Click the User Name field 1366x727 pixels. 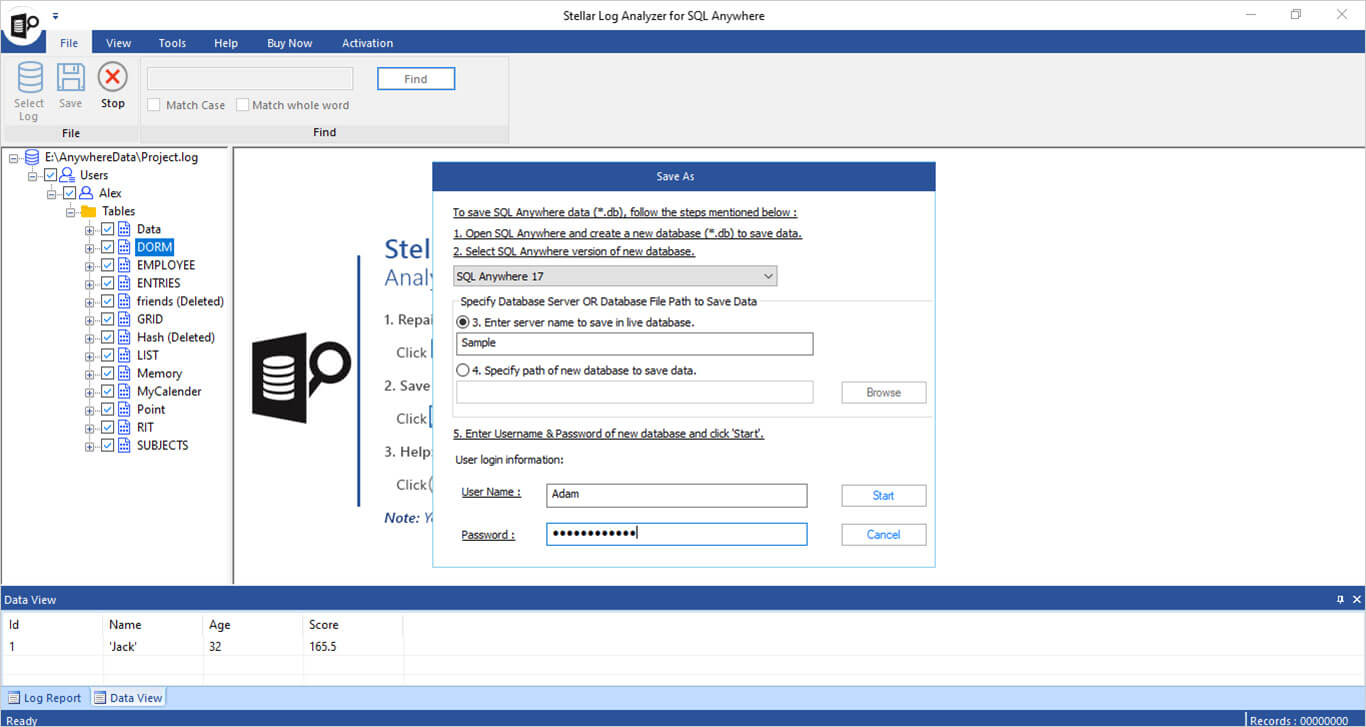point(677,495)
